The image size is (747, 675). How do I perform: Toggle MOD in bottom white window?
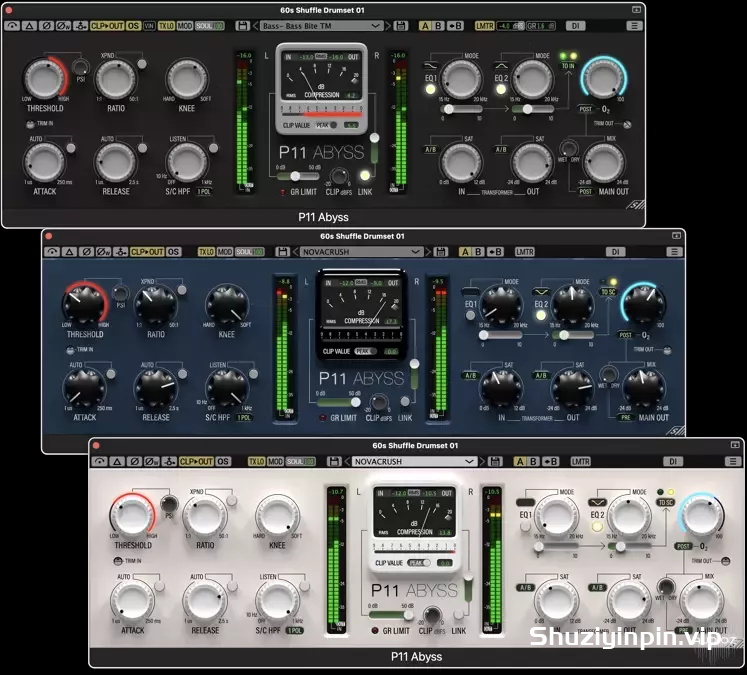click(x=275, y=461)
